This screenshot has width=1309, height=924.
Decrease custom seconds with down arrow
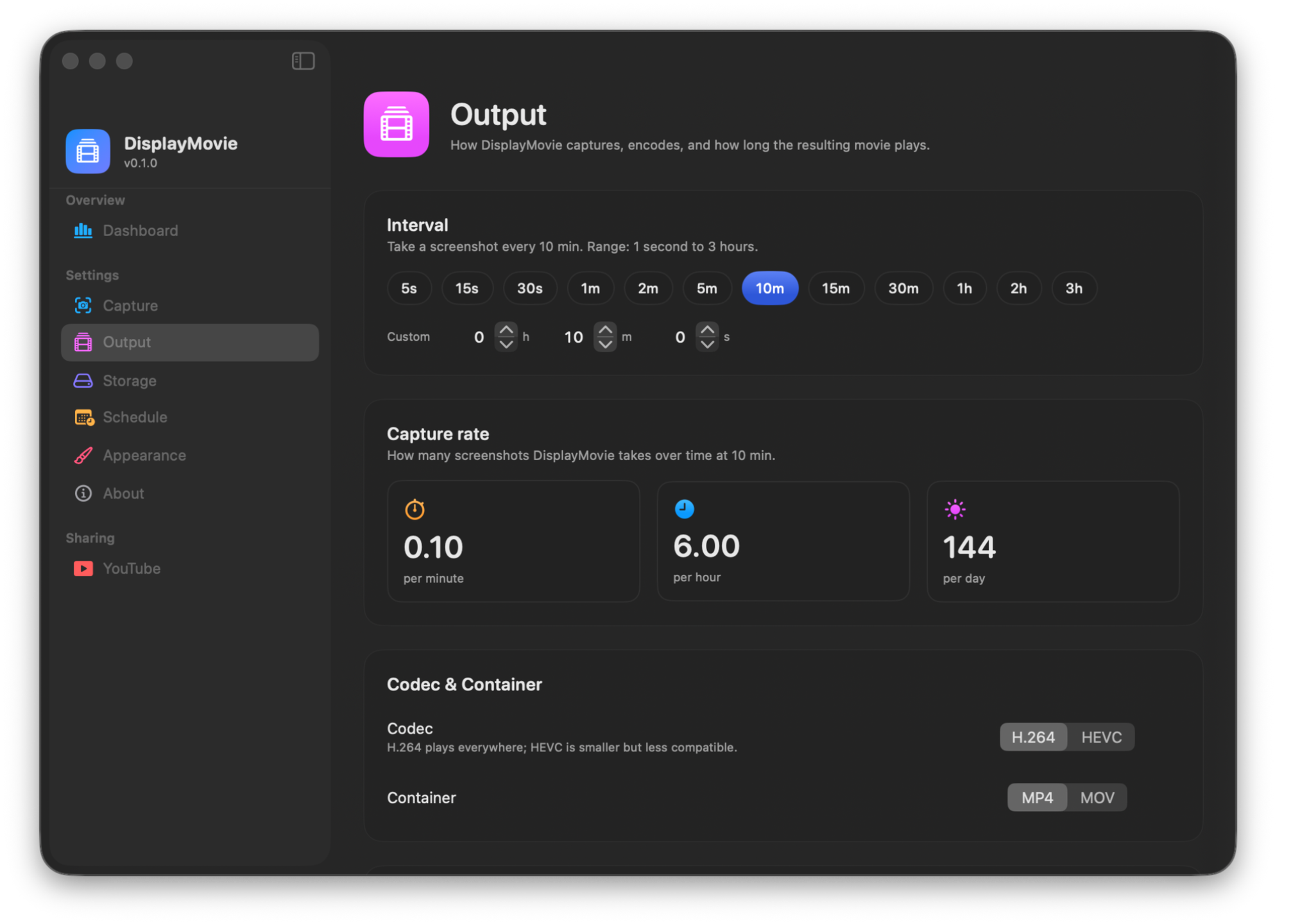pyautogui.click(x=707, y=344)
